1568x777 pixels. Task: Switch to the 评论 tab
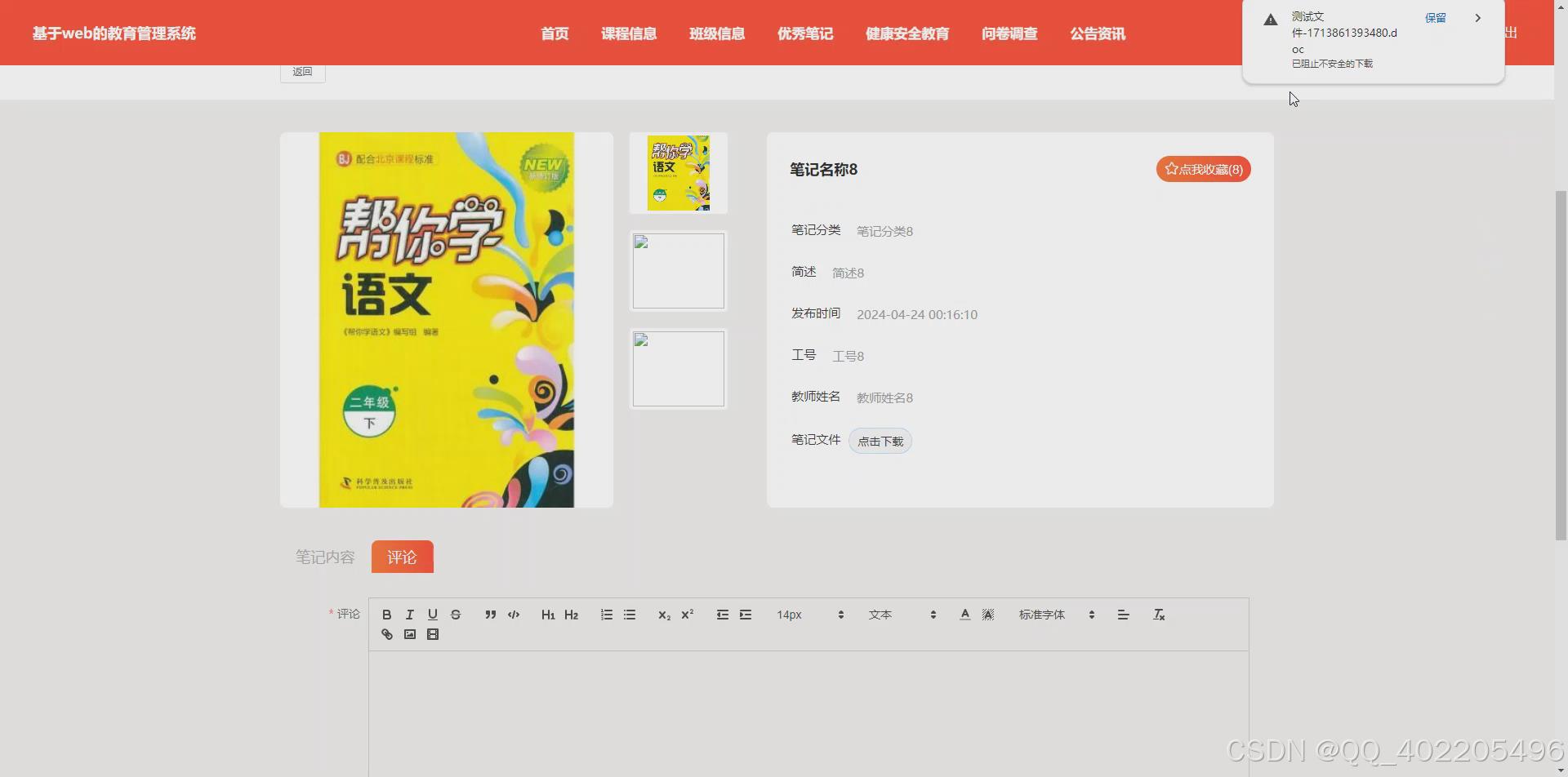402,557
